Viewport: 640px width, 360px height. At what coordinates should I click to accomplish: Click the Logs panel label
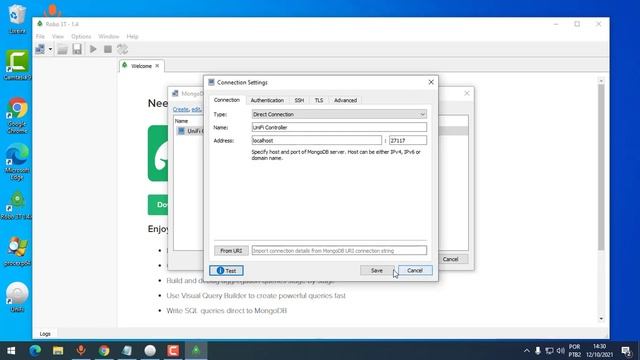45,334
